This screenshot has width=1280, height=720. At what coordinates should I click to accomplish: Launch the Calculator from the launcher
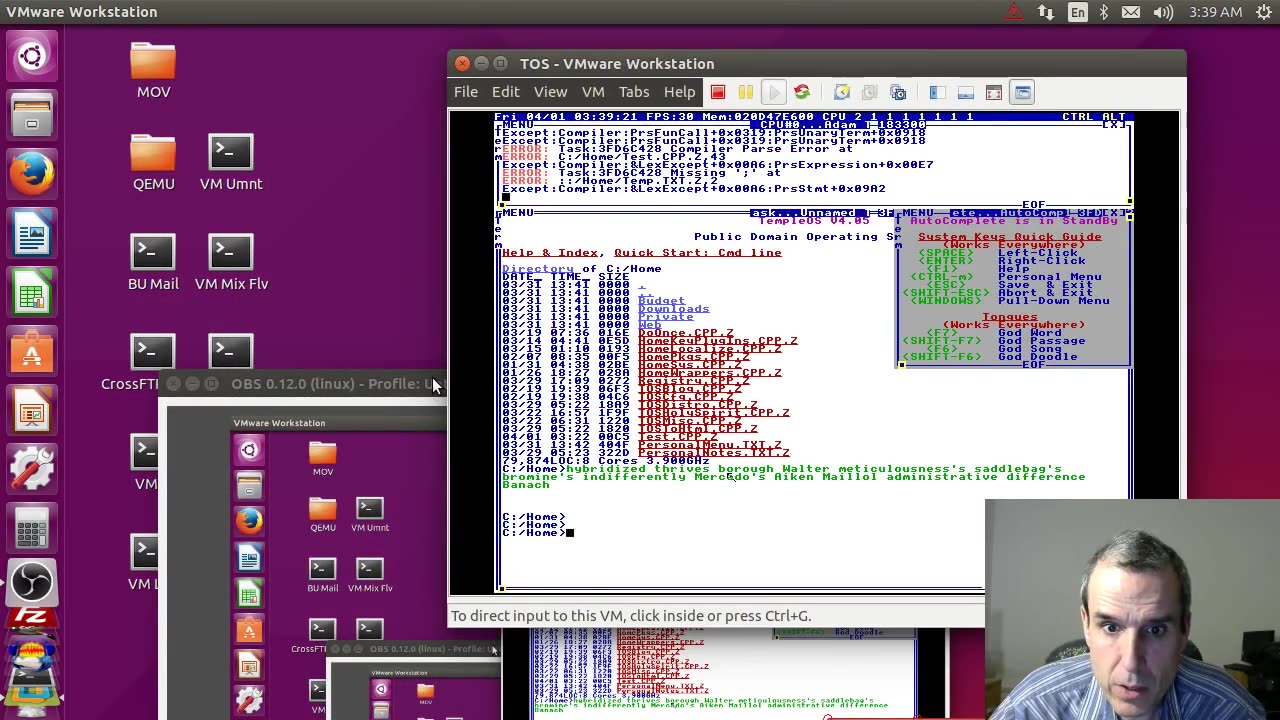[x=31, y=528]
